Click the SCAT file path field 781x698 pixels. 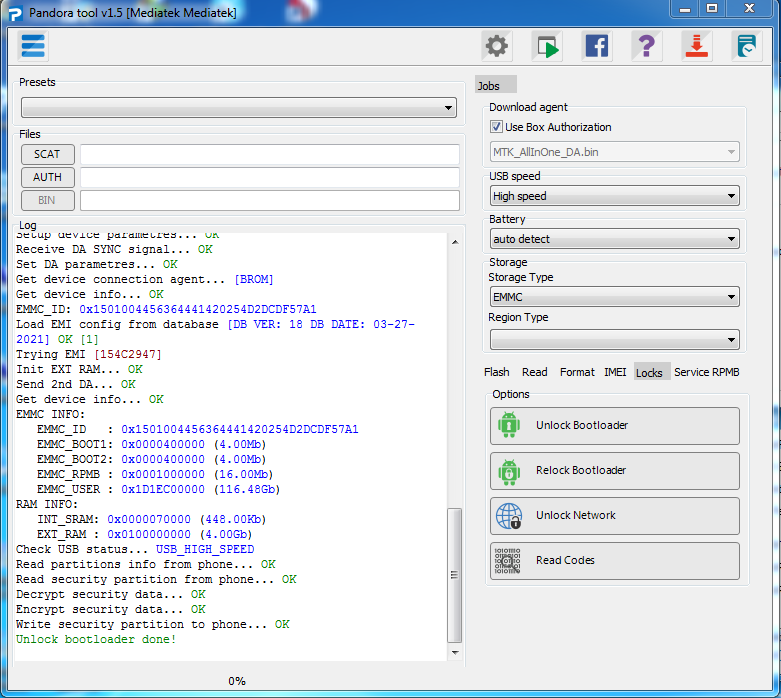coord(269,154)
